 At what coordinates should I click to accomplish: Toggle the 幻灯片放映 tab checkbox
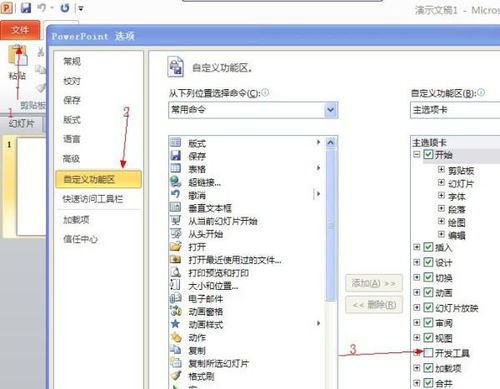428,307
